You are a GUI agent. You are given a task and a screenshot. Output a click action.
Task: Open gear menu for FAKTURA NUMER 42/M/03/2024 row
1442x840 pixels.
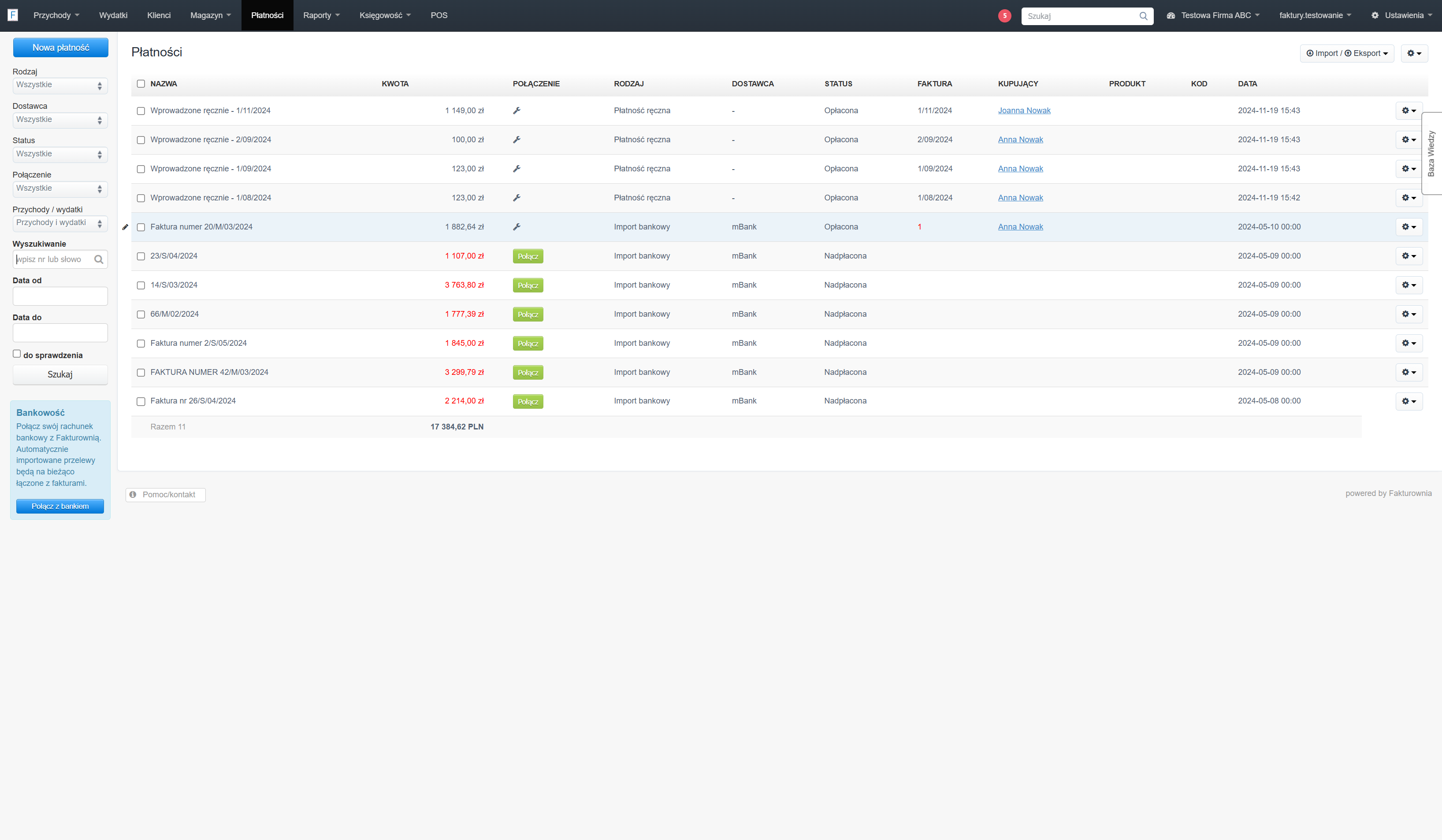pyautogui.click(x=1408, y=372)
